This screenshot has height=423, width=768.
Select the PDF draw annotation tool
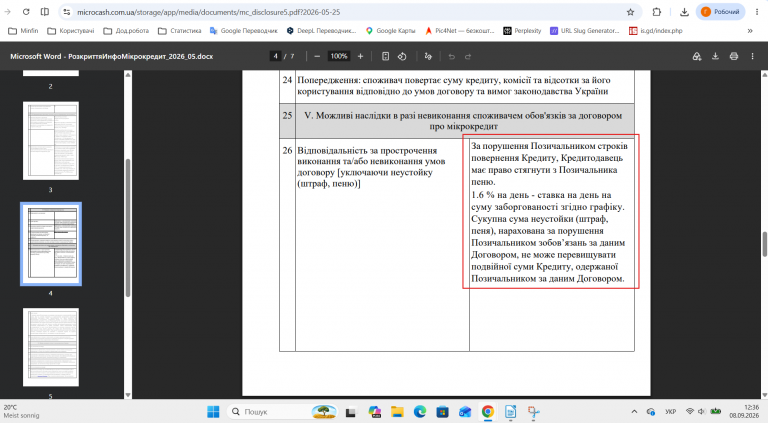pos(428,56)
